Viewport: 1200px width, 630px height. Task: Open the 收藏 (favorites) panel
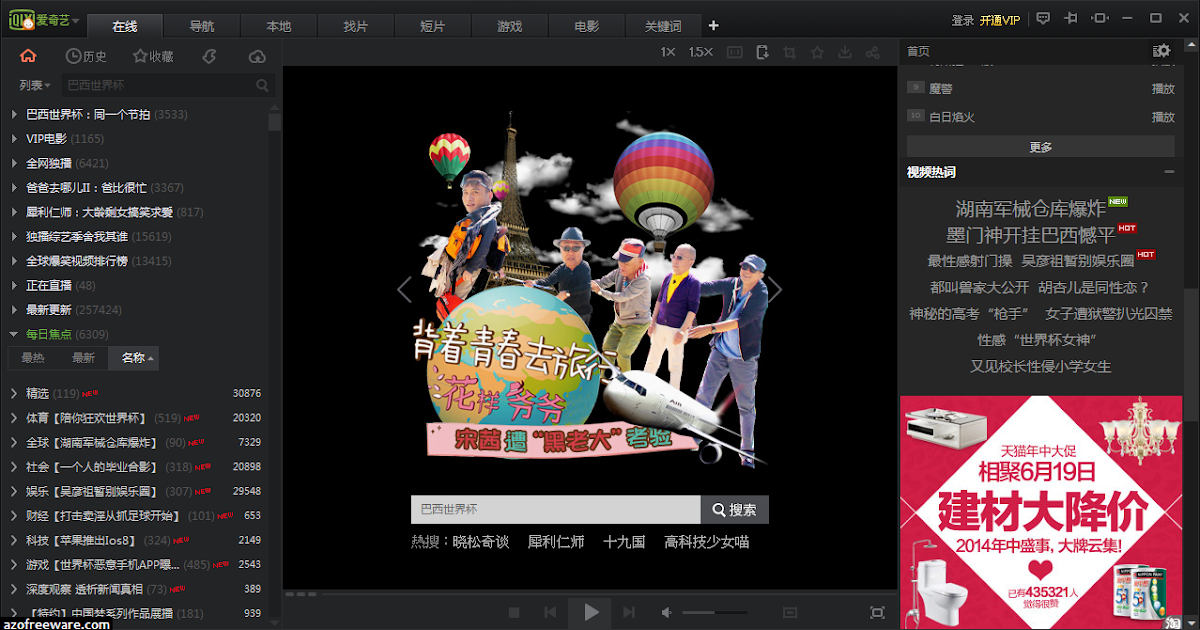pos(151,56)
